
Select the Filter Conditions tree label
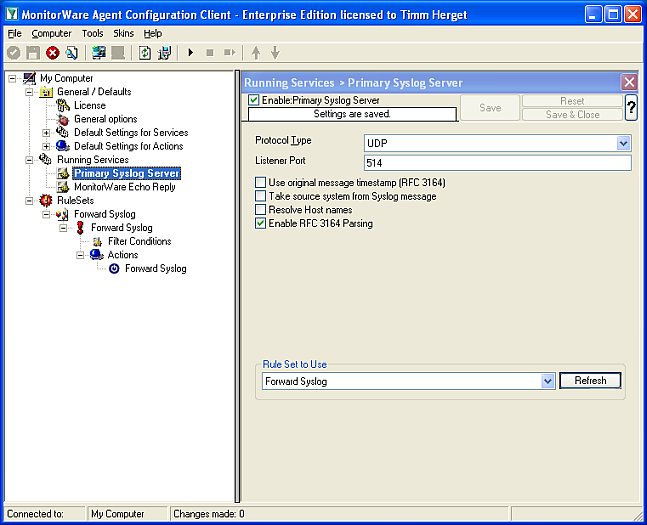139,241
